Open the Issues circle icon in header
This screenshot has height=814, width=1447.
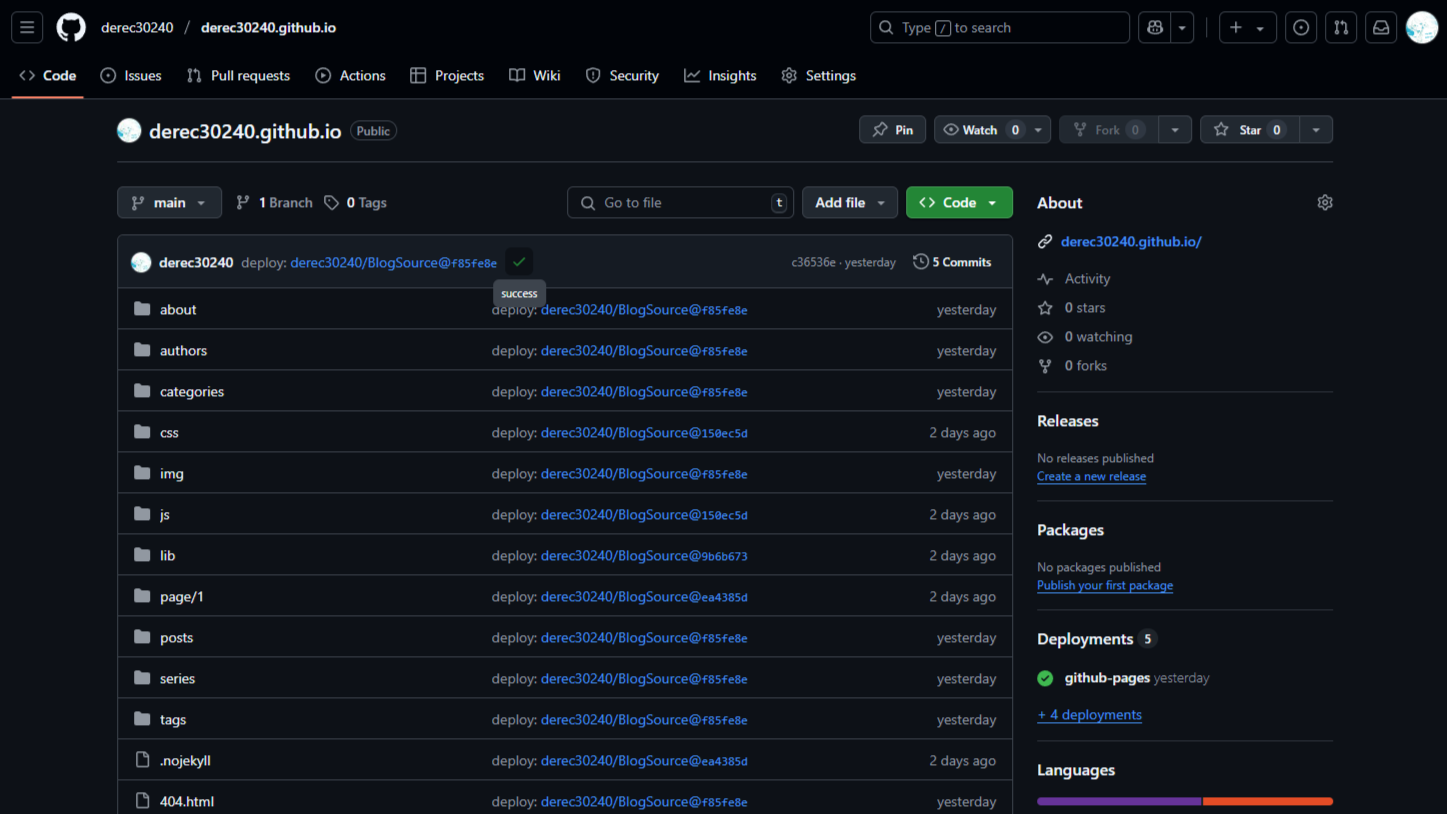(1301, 28)
